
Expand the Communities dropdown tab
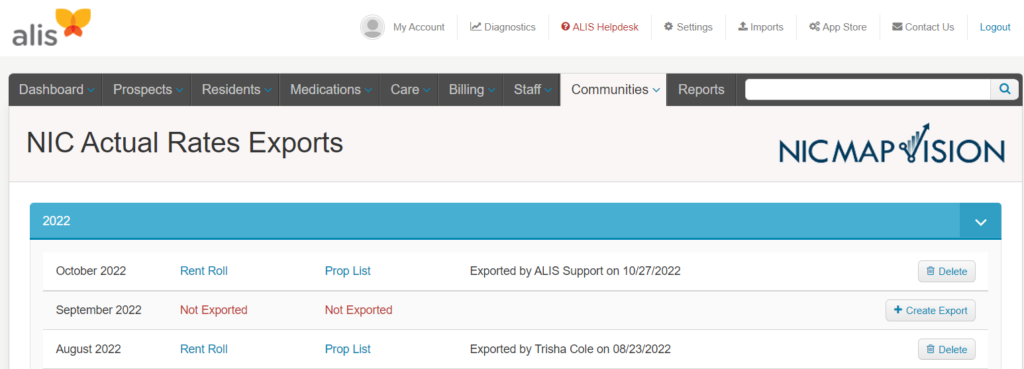click(615, 89)
